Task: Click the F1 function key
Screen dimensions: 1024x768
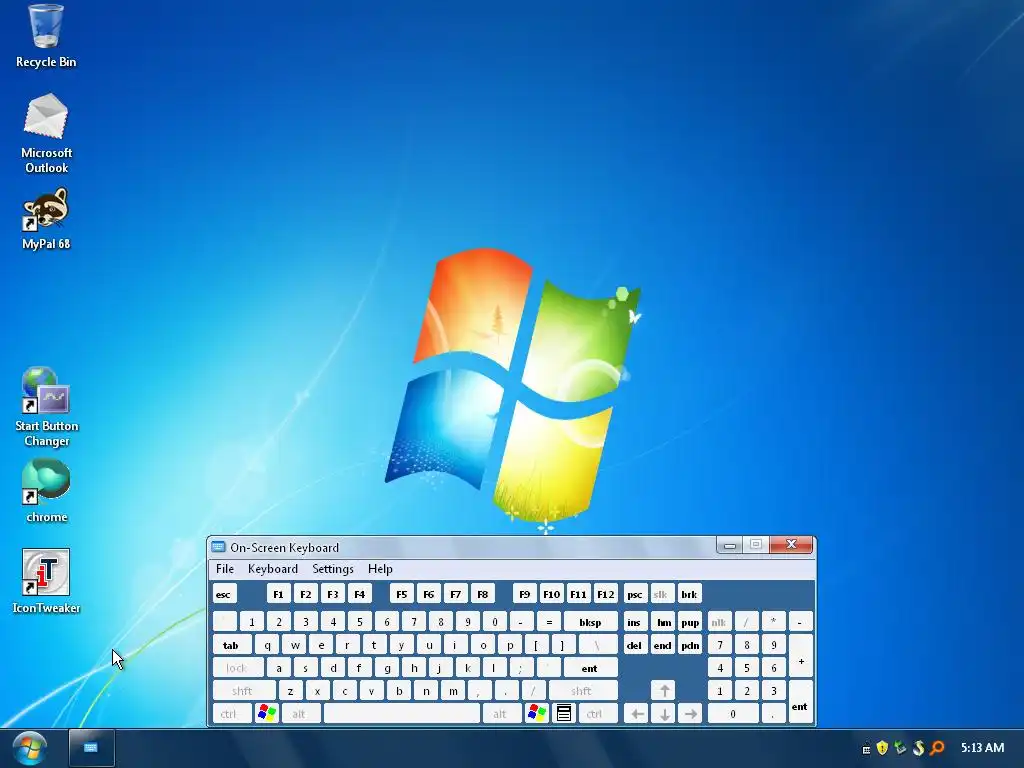Action: pyautogui.click(x=279, y=594)
